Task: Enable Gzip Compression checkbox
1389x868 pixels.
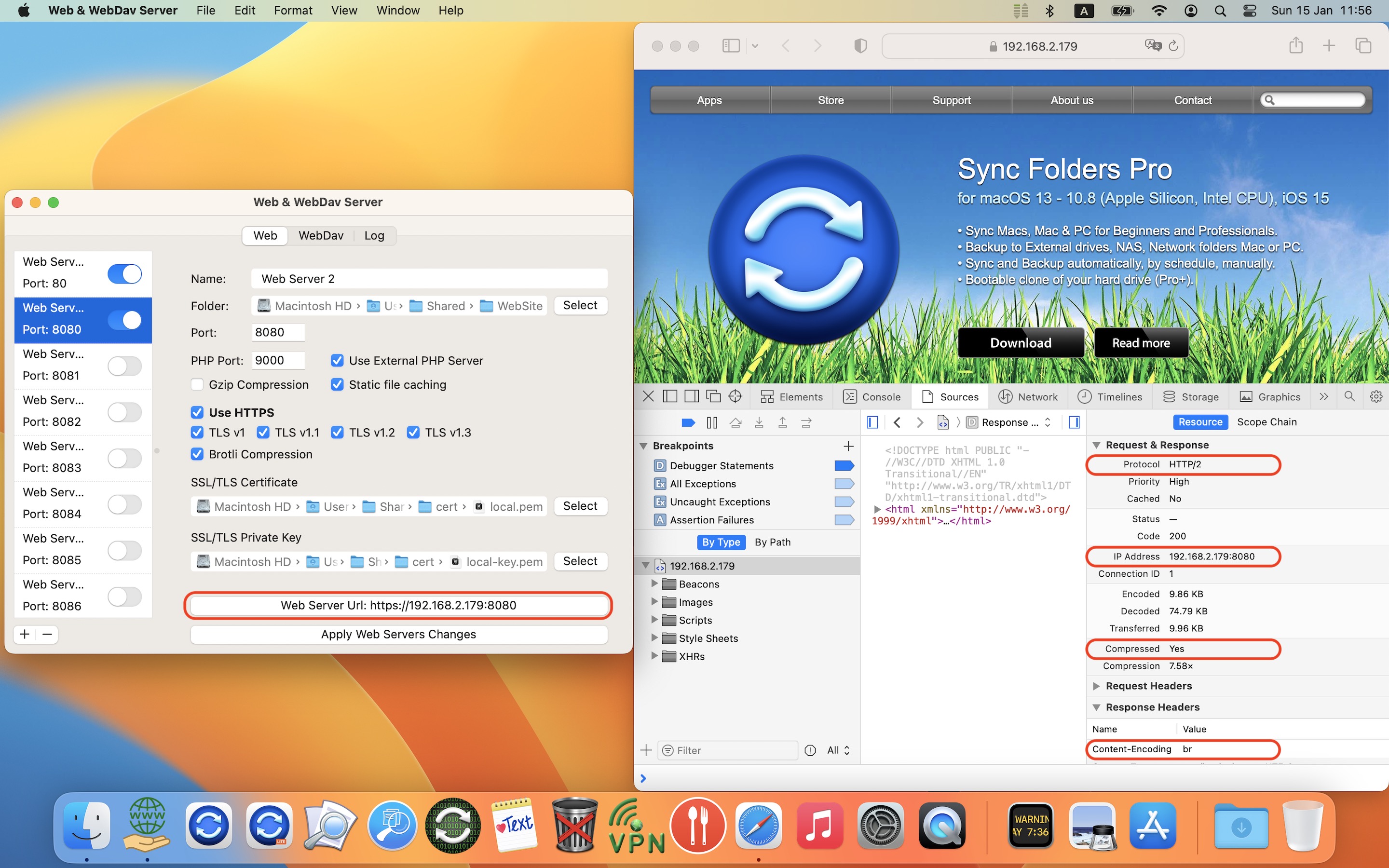Action: tap(197, 385)
